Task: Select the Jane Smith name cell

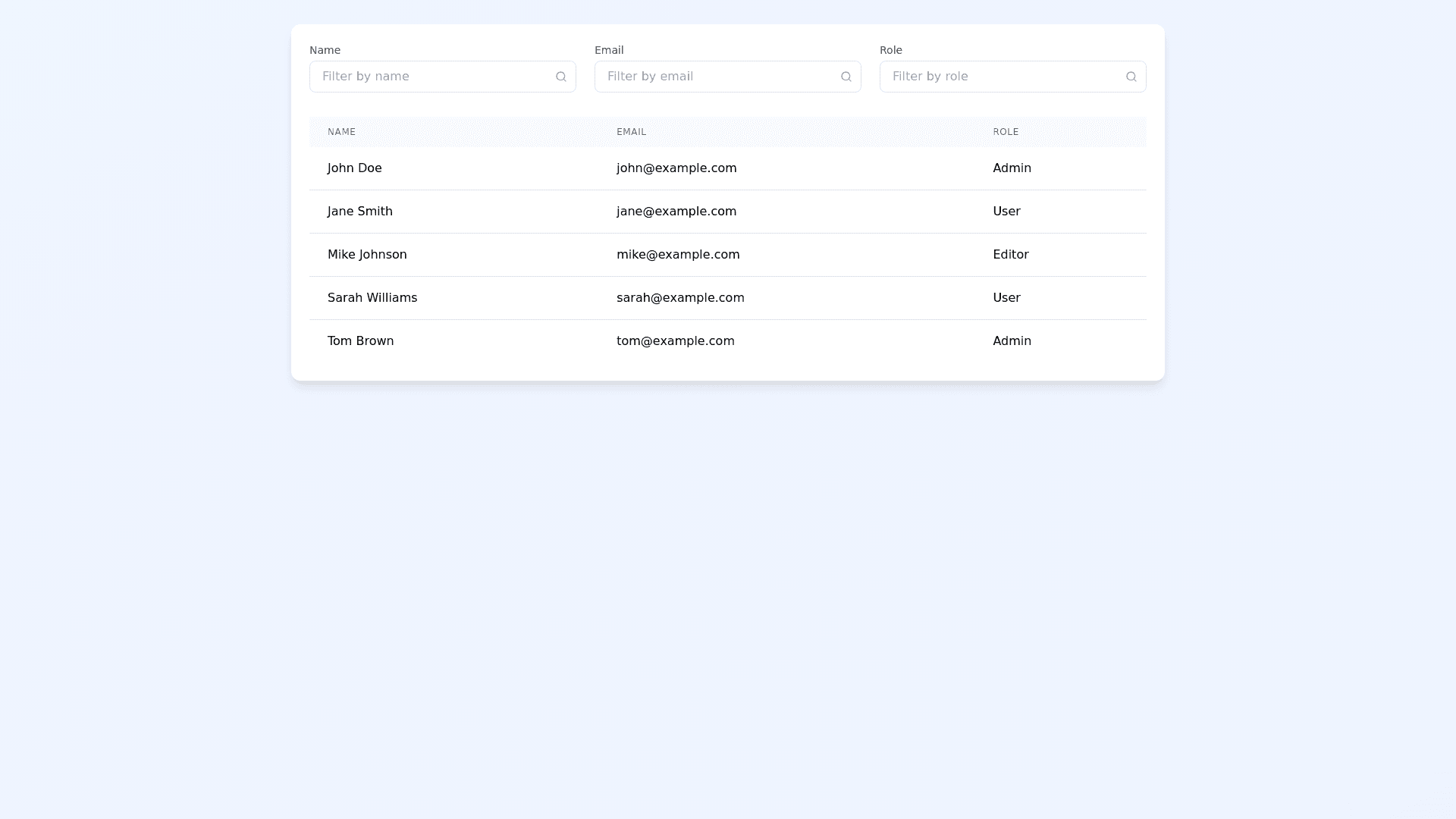Action: (x=359, y=212)
